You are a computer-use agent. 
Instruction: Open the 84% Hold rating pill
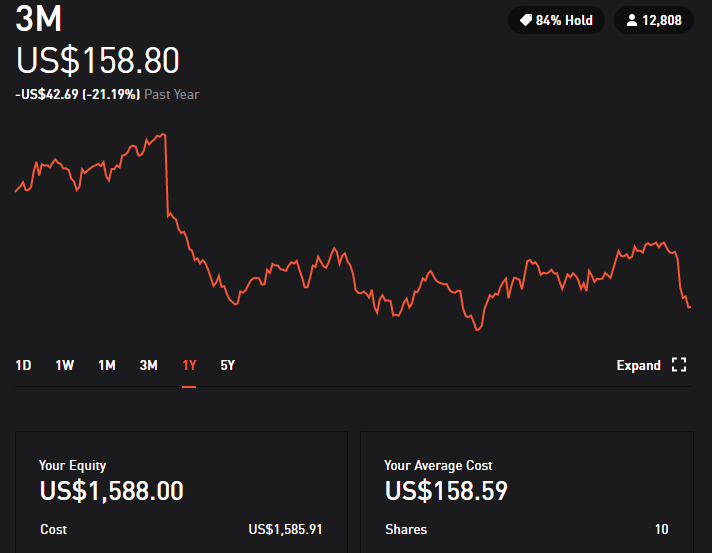click(556, 20)
